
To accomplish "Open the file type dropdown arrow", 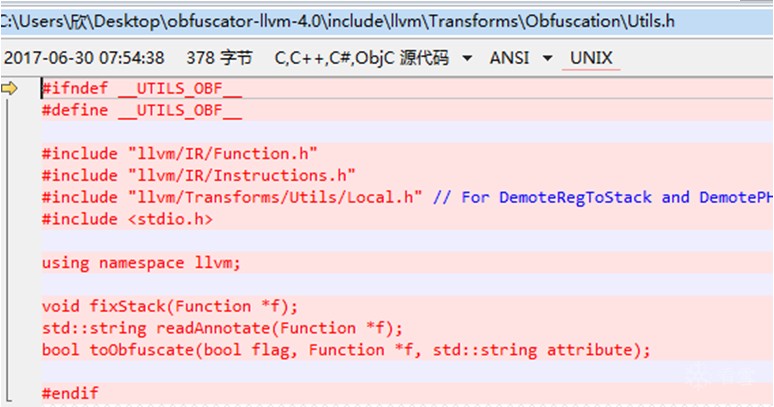I will point(466,59).
